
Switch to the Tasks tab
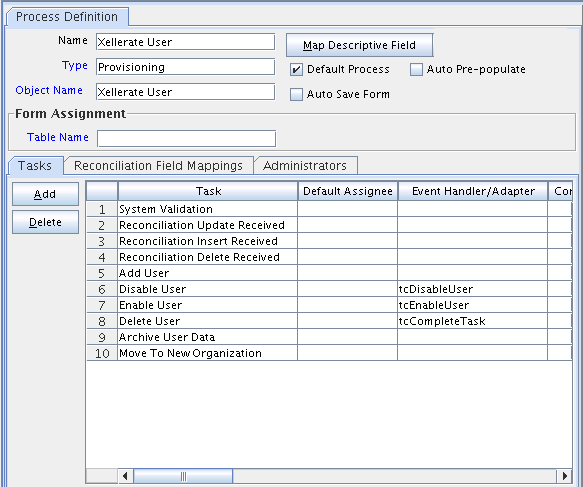pyautogui.click(x=35, y=165)
